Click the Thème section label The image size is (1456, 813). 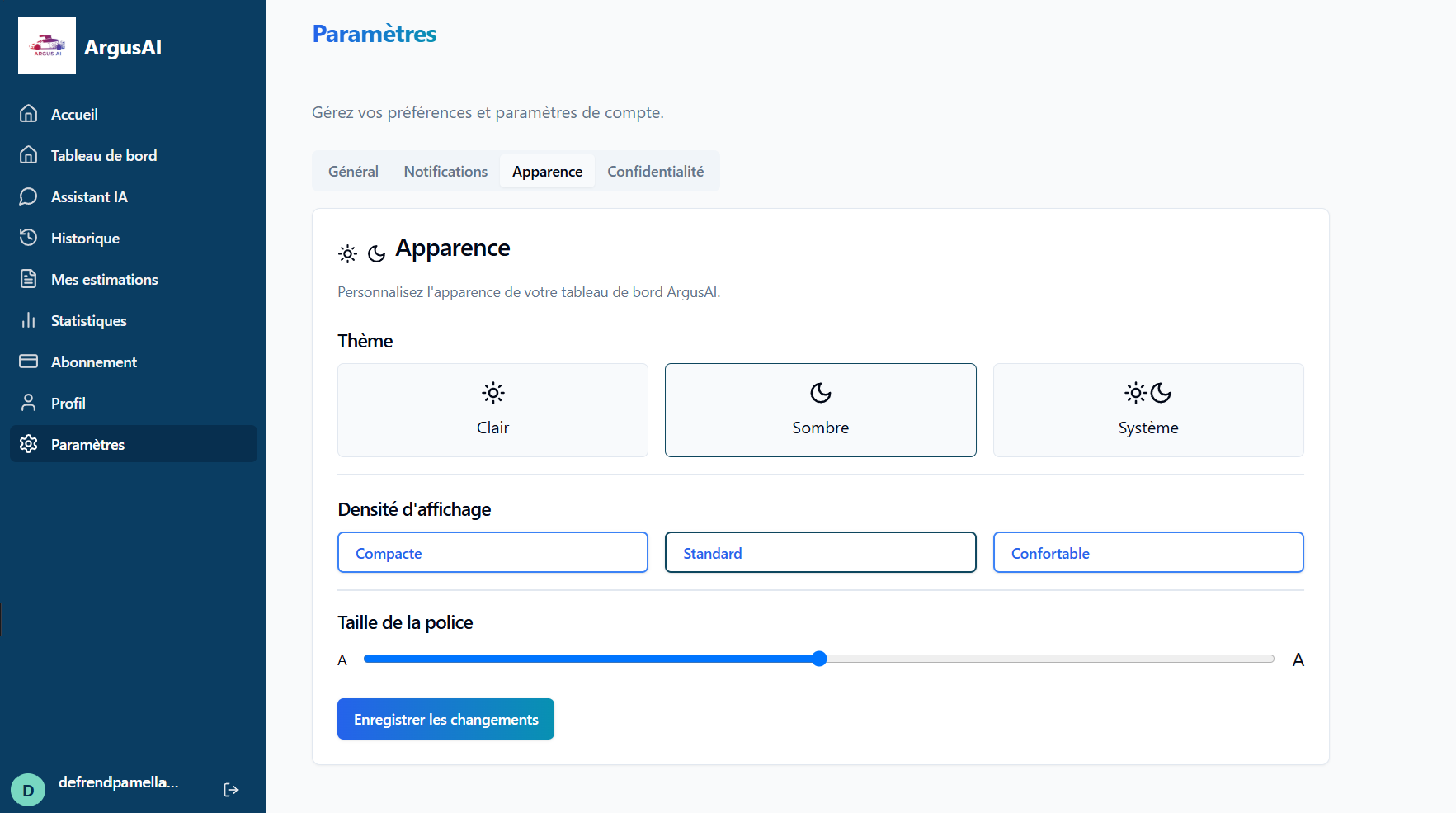click(x=365, y=341)
